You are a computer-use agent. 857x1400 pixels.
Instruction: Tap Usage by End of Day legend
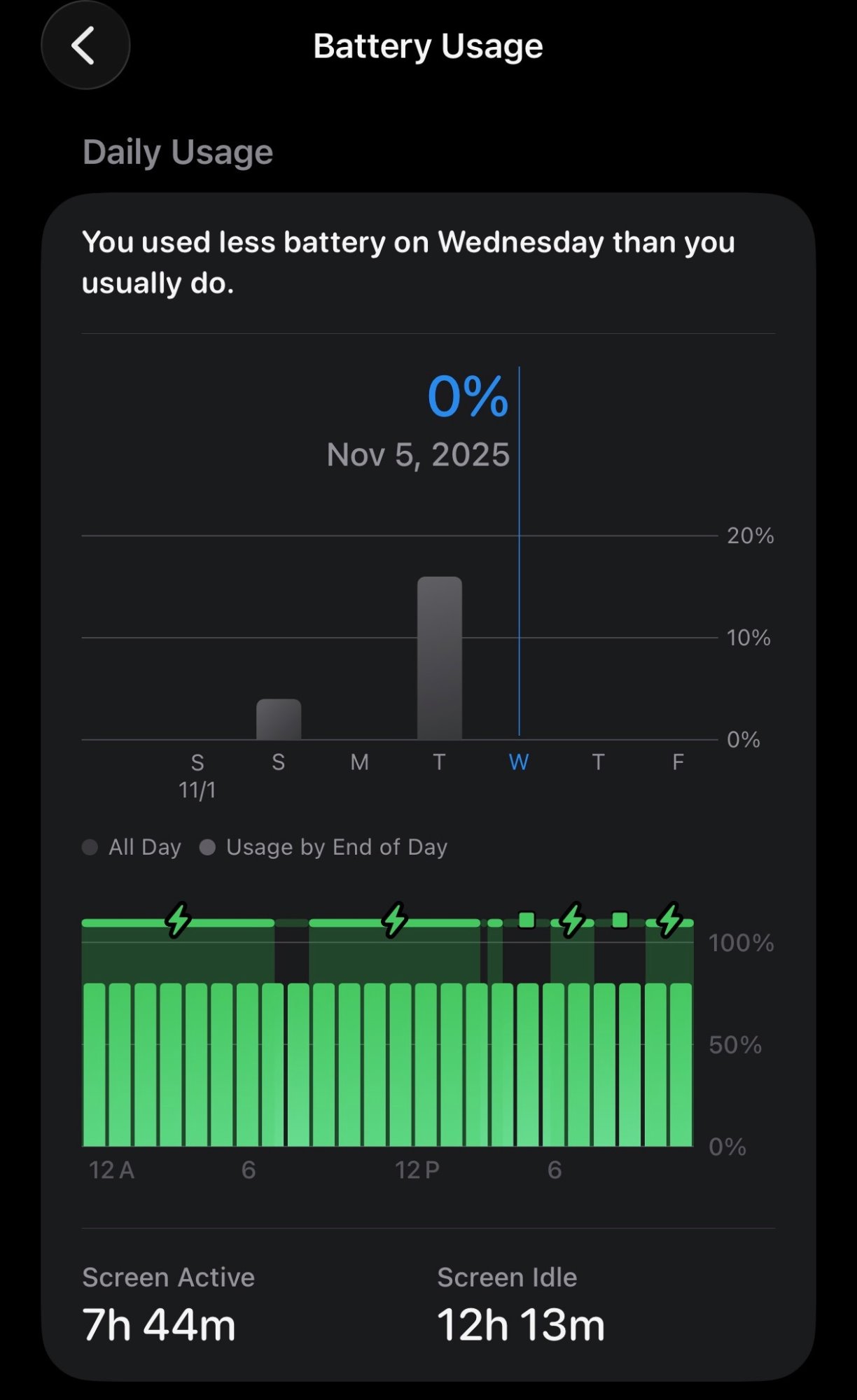click(x=324, y=847)
